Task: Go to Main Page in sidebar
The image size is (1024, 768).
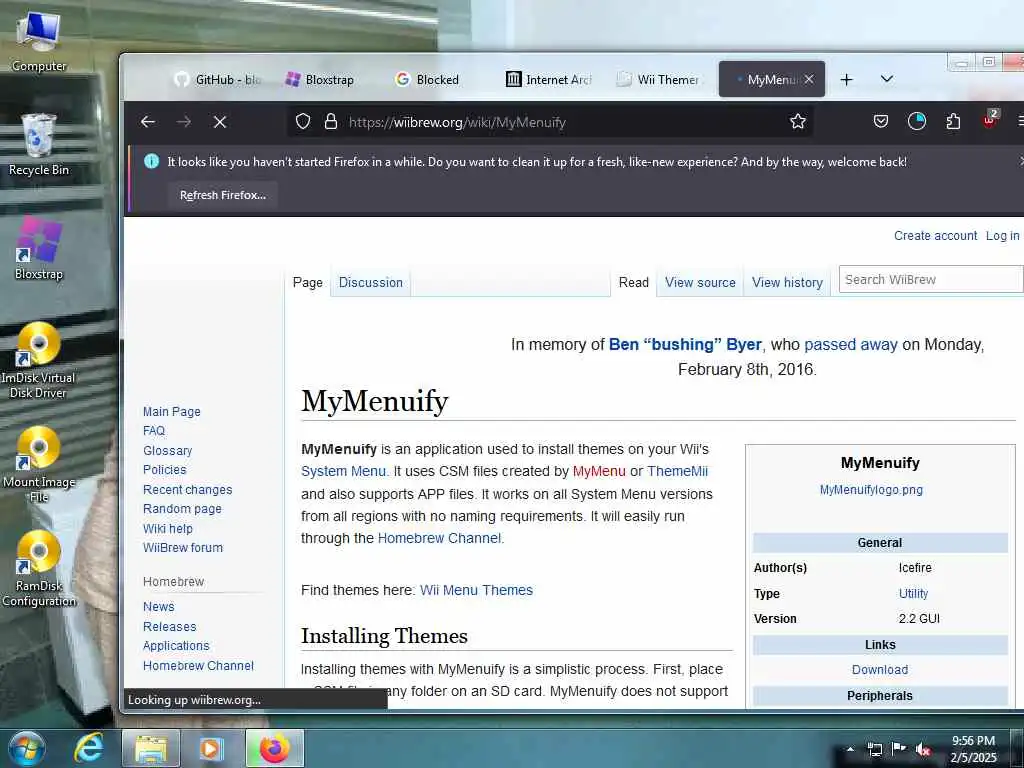Action: pos(172,411)
